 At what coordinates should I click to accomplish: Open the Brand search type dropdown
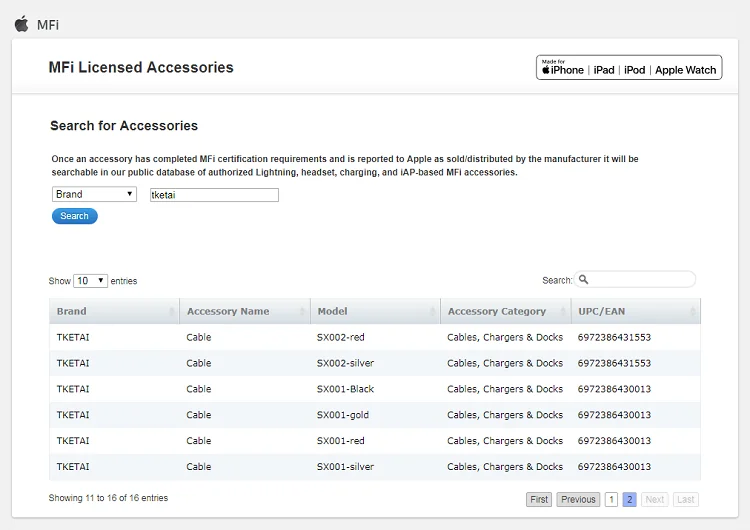coord(94,194)
